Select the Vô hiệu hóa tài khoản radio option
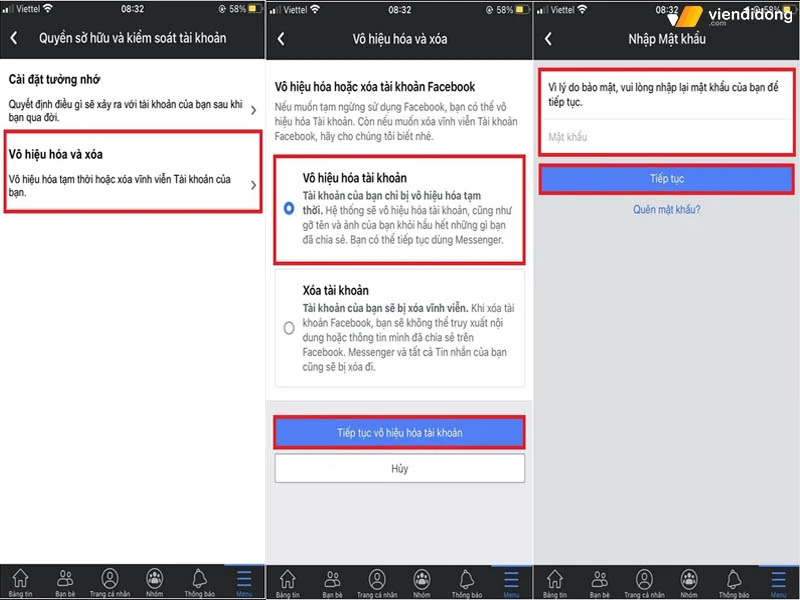The image size is (800, 600). pos(289,208)
